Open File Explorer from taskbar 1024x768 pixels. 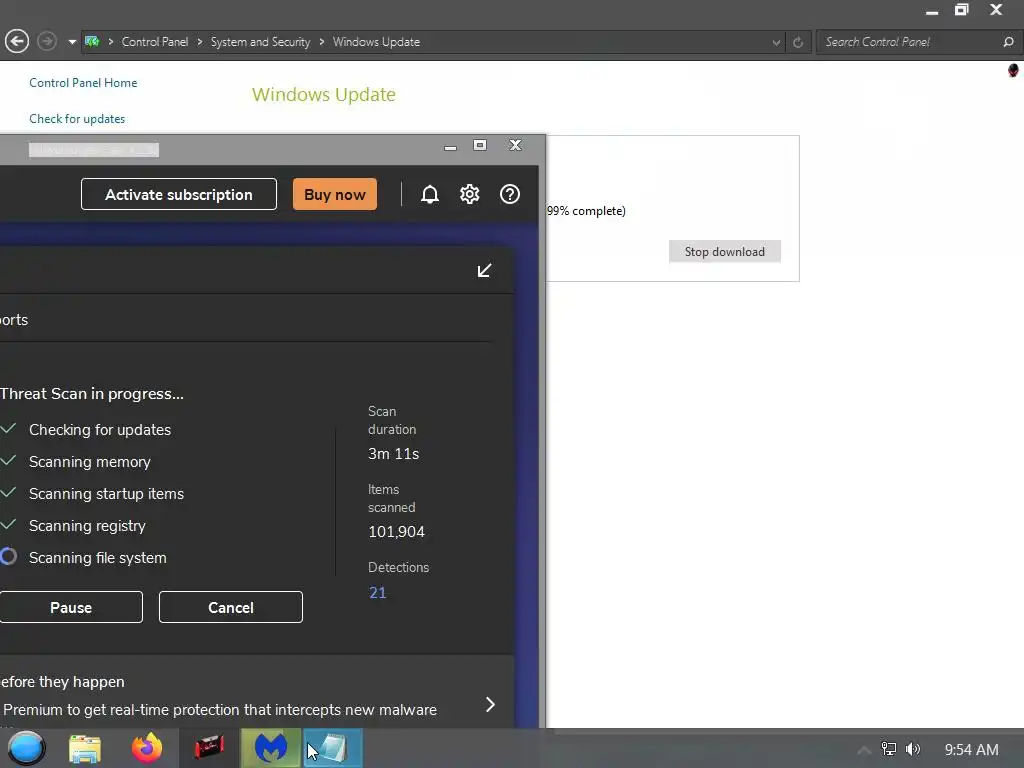tap(85, 748)
